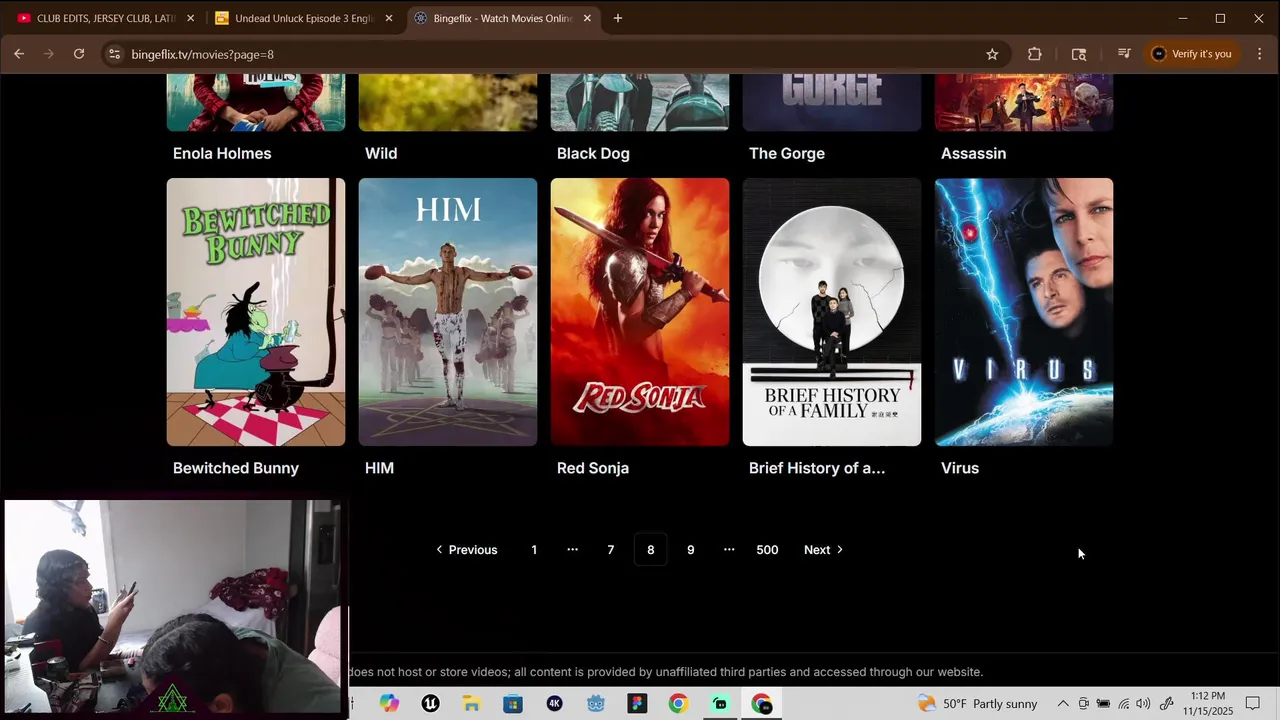The image size is (1280, 720).
Task: Click the Assassin title
Action: (x=973, y=153)
